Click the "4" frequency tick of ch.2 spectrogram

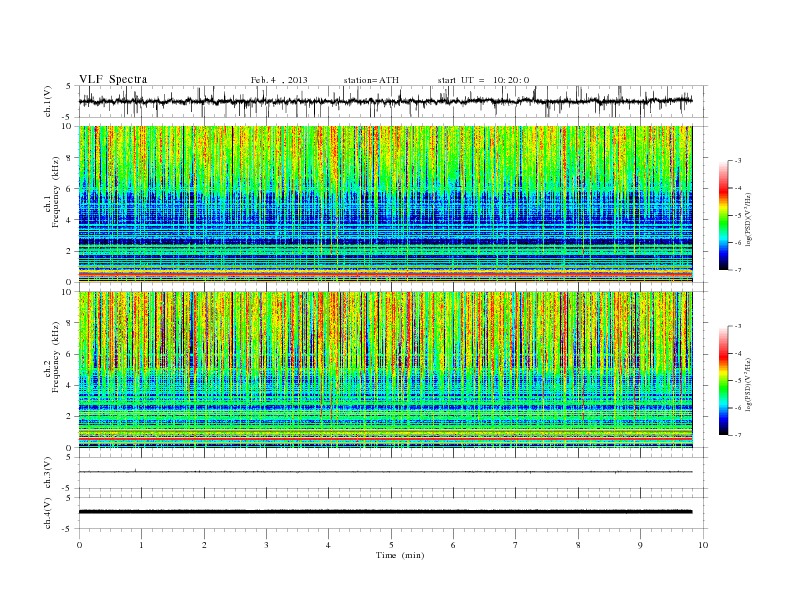click(70, 386)
